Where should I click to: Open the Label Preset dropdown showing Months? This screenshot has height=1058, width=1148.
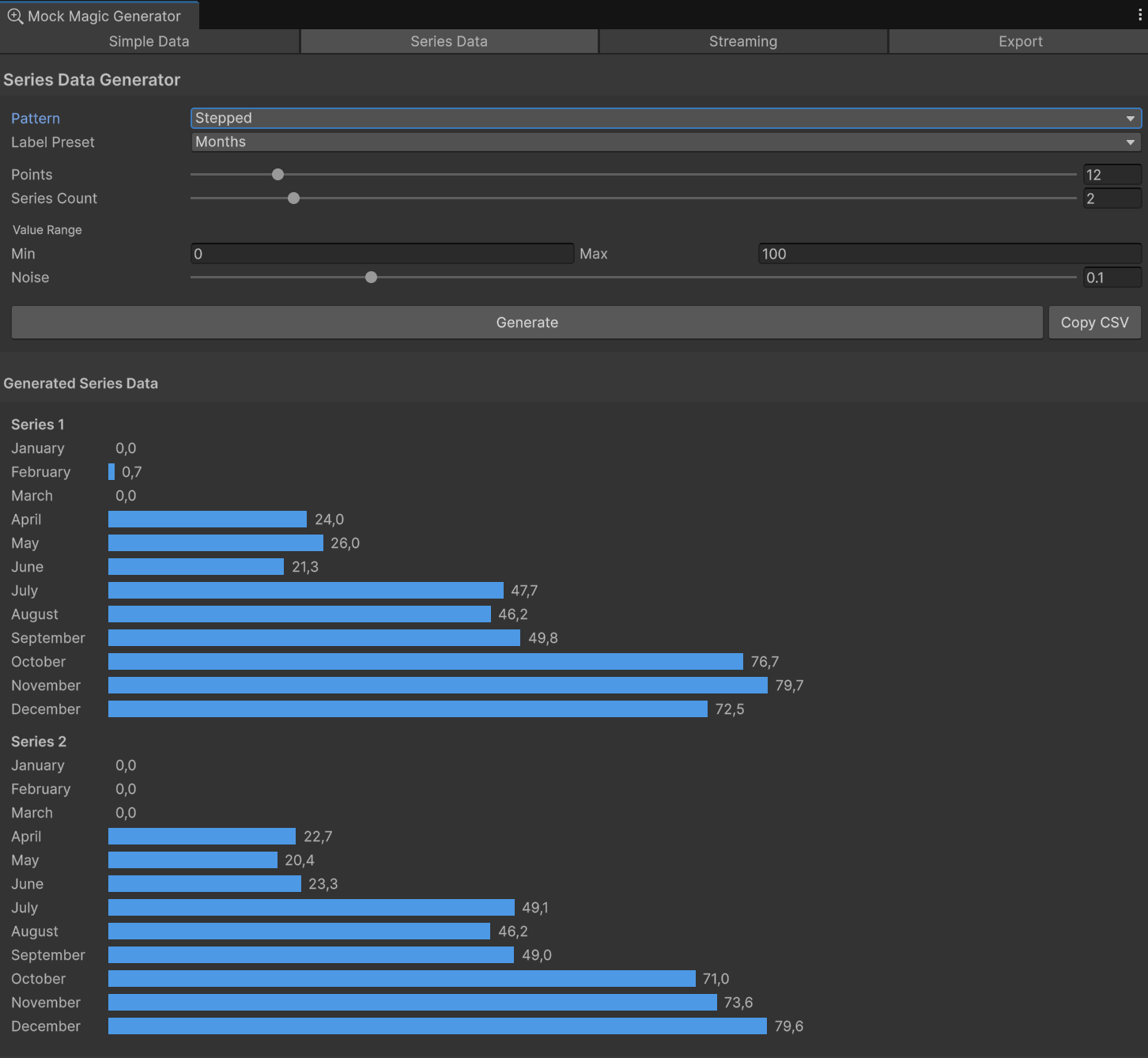pos(667,142)
